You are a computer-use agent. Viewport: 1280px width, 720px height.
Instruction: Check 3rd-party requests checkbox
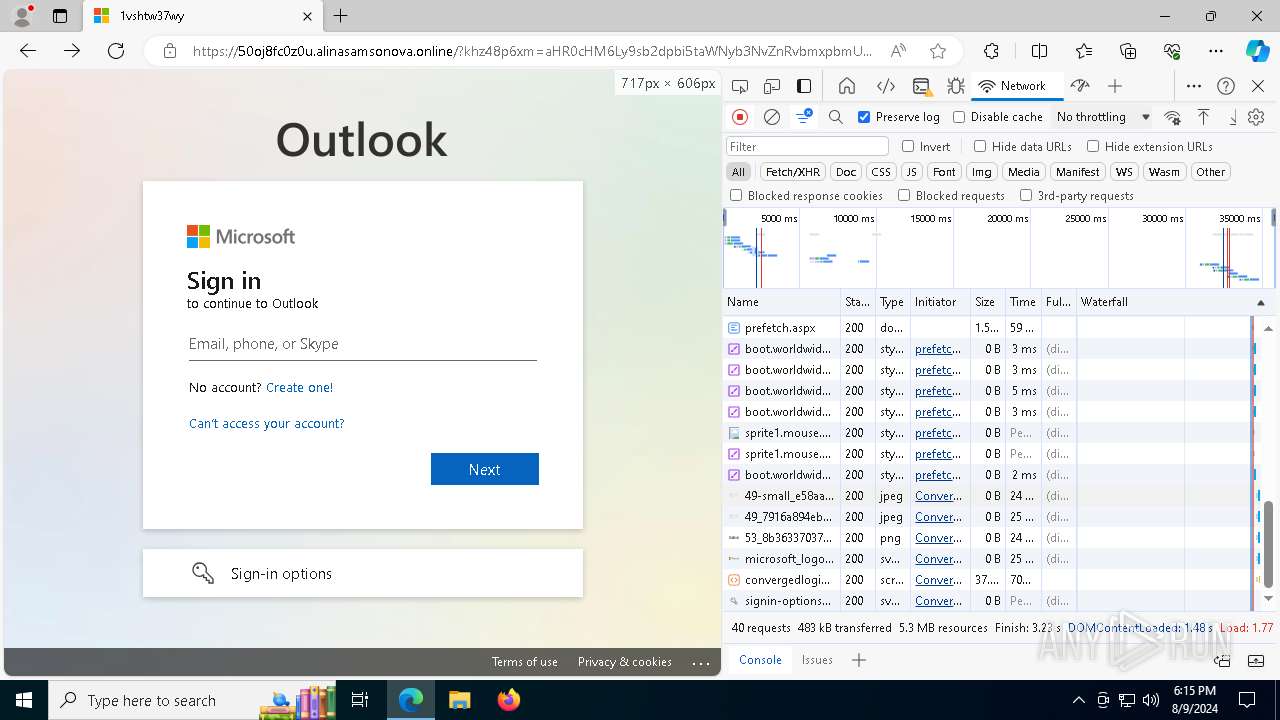[1026, 196]
